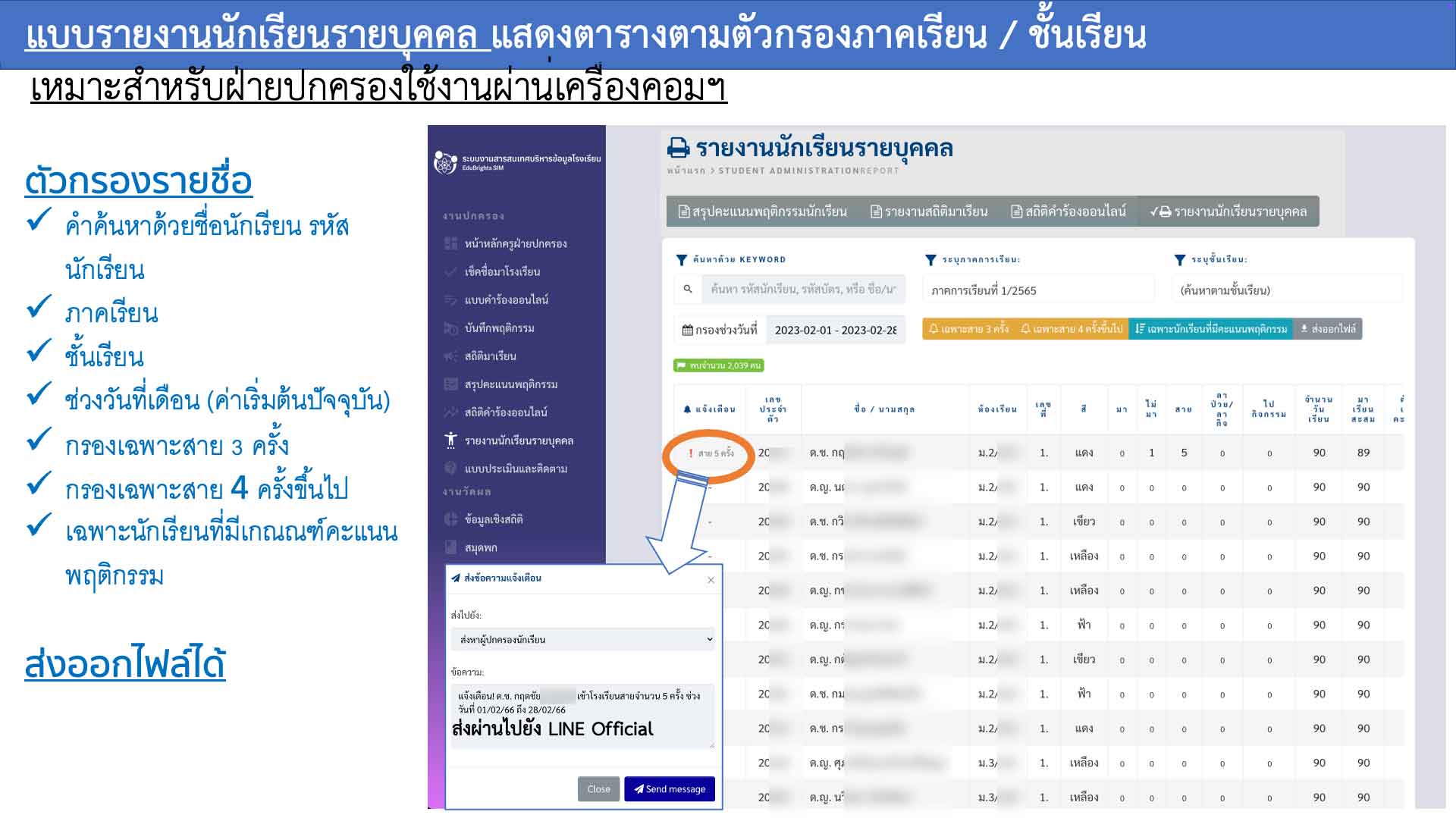
Task: Click the ส่งออกไฟล์ export button
Action: [x=1327, y=329]
